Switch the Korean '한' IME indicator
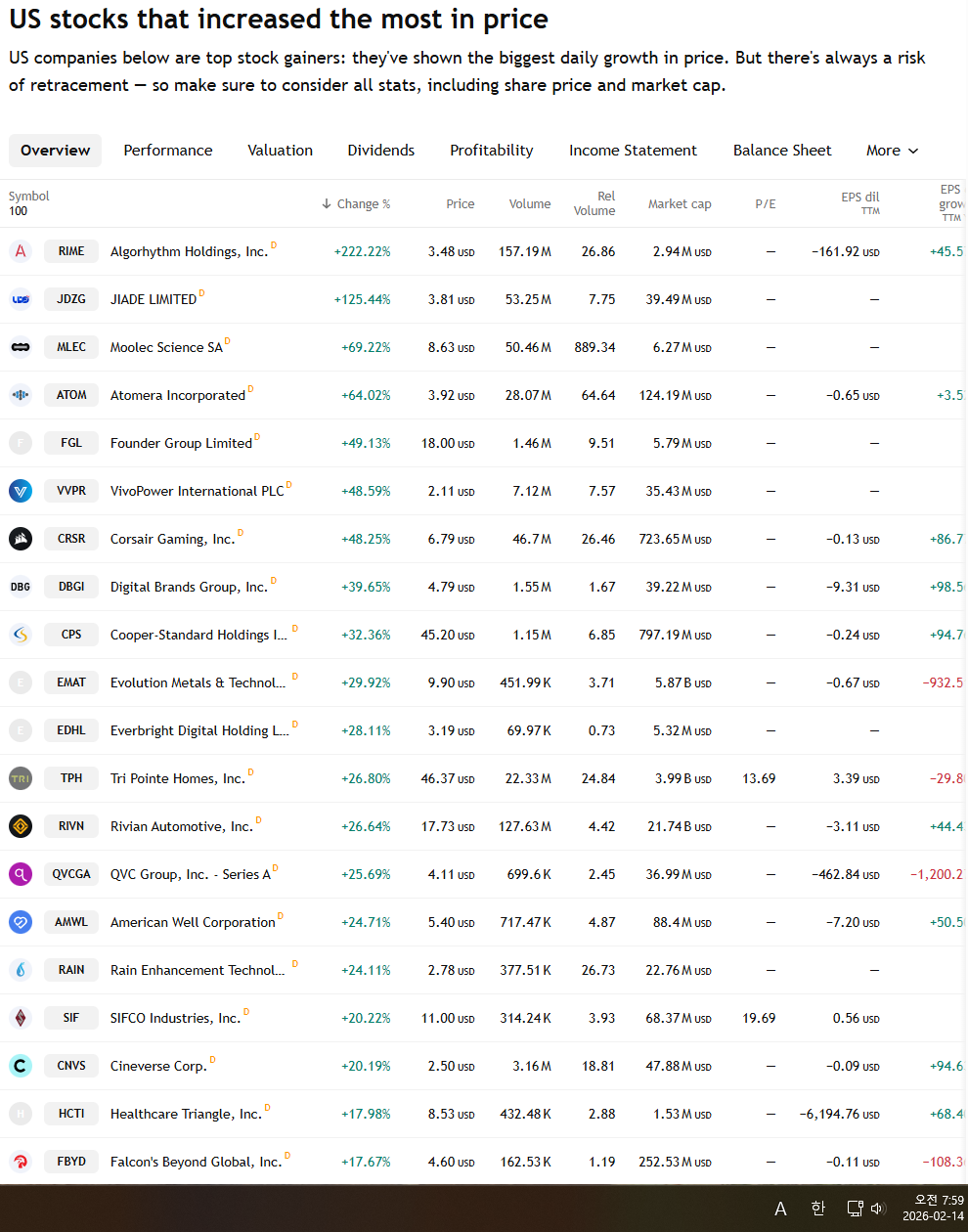The height and width of the screenshot is (1232, 968). 818,1209
